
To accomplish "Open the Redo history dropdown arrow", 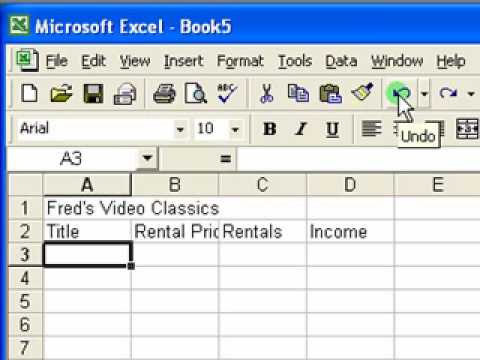I will 471,94.
